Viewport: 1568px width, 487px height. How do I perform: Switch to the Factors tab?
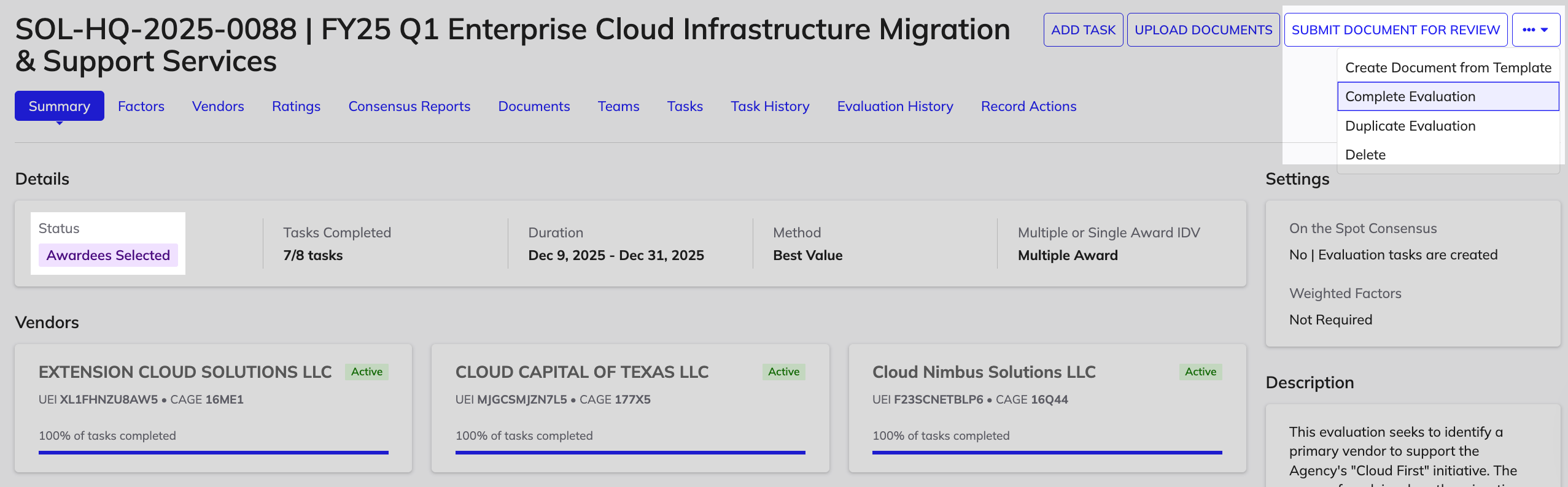[141, 106]
